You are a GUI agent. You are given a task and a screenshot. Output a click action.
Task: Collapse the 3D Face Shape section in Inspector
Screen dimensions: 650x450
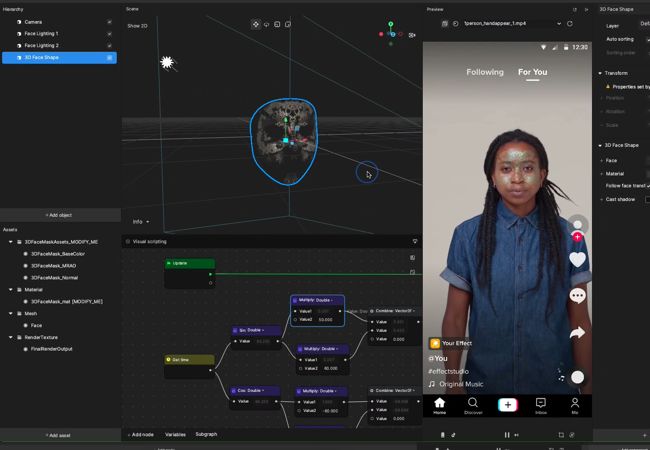pyautogui.click(x=600, y=145)
